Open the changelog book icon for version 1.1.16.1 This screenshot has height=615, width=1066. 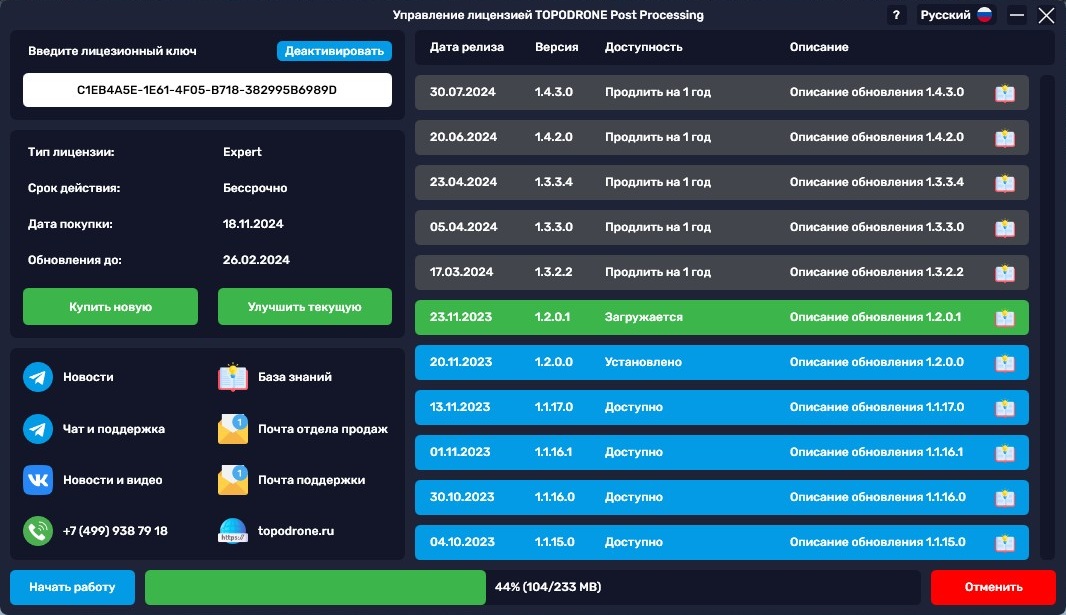1005,453
